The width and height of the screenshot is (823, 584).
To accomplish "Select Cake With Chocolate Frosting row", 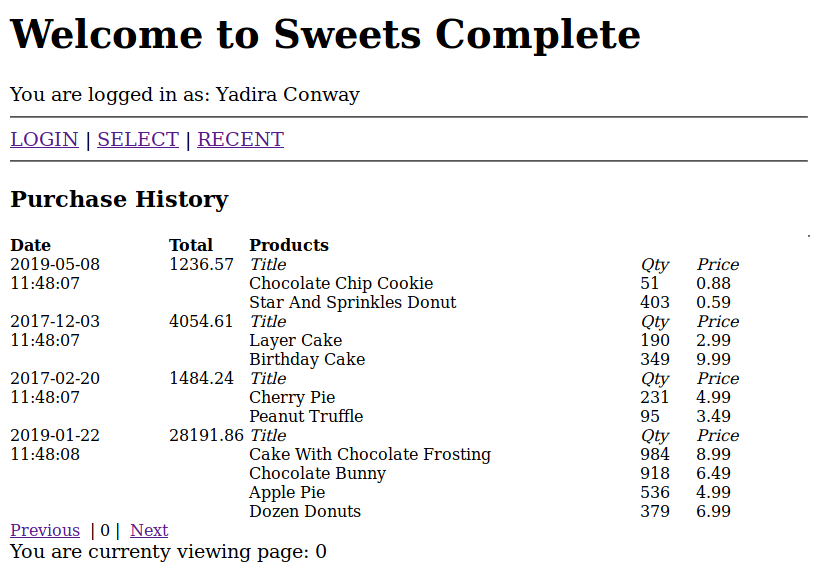I will [370, 454].
